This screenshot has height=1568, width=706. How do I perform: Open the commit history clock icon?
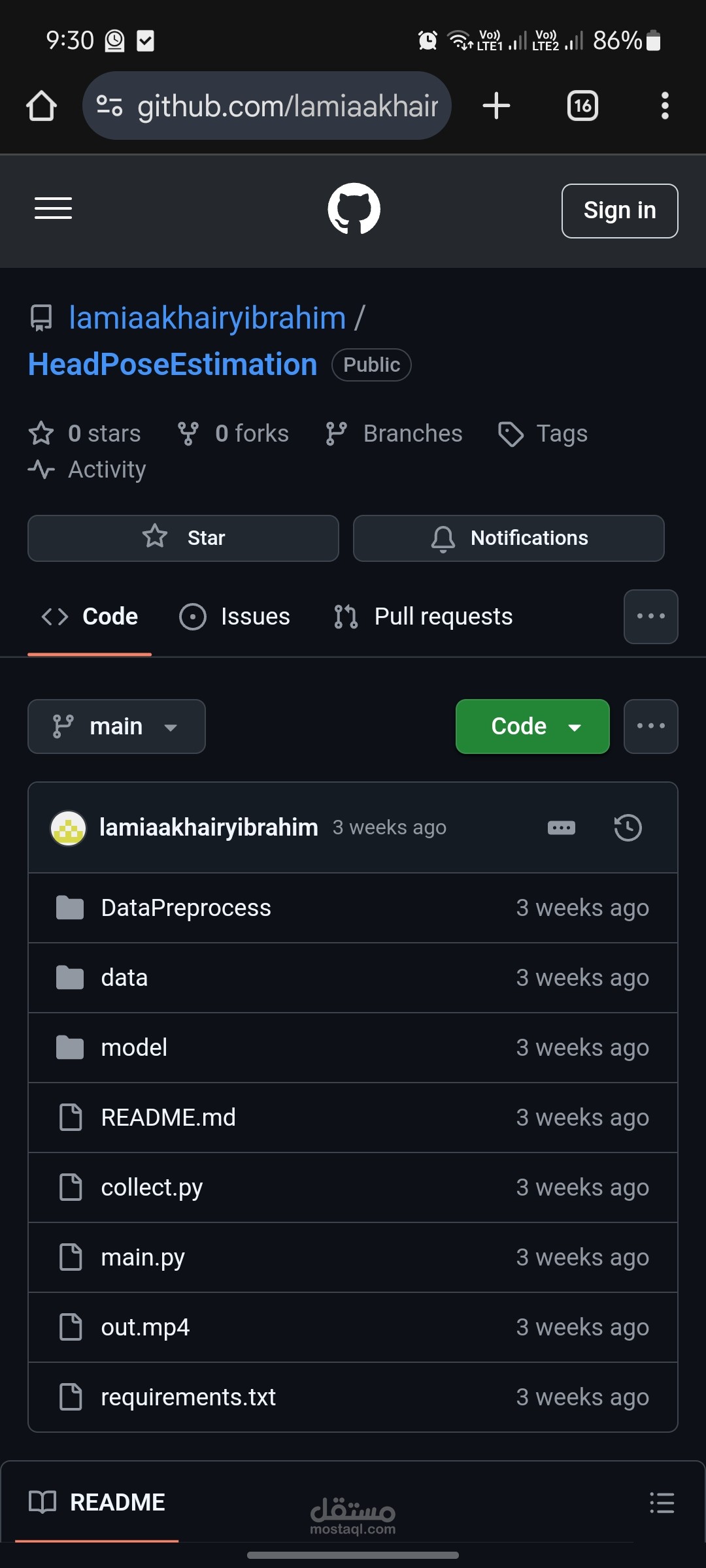[x=628, y=828]
